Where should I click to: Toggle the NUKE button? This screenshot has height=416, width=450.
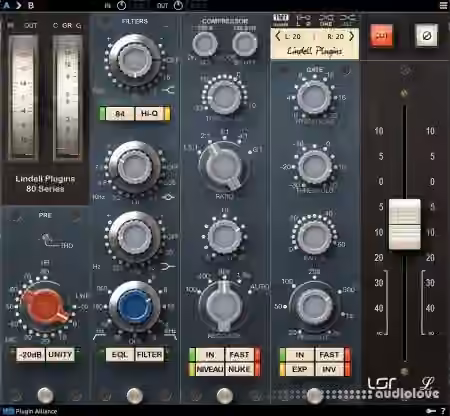[239, 369]
